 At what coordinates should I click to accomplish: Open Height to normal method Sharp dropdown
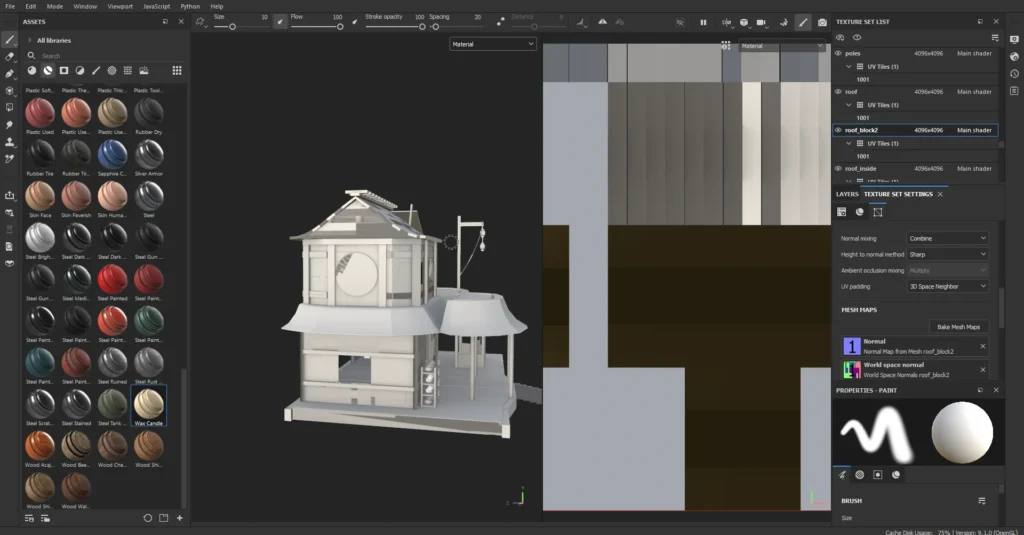tap(947, 254)
